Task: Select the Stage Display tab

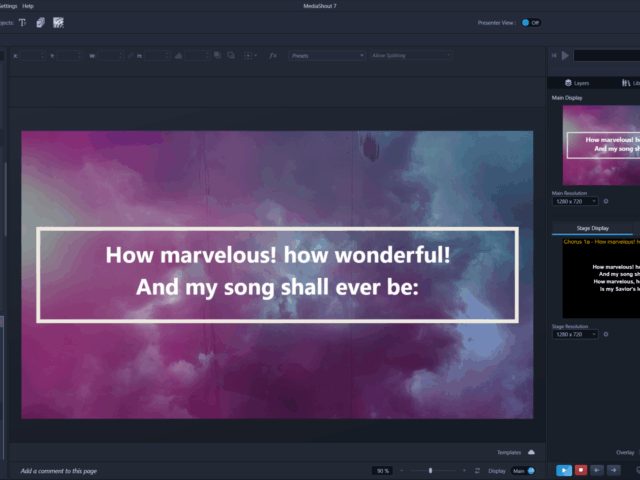Action: coord(592,228)
